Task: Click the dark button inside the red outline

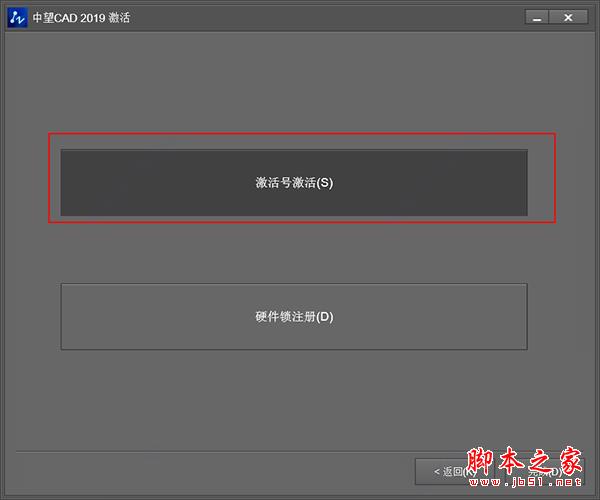Action: click(294, 183)
